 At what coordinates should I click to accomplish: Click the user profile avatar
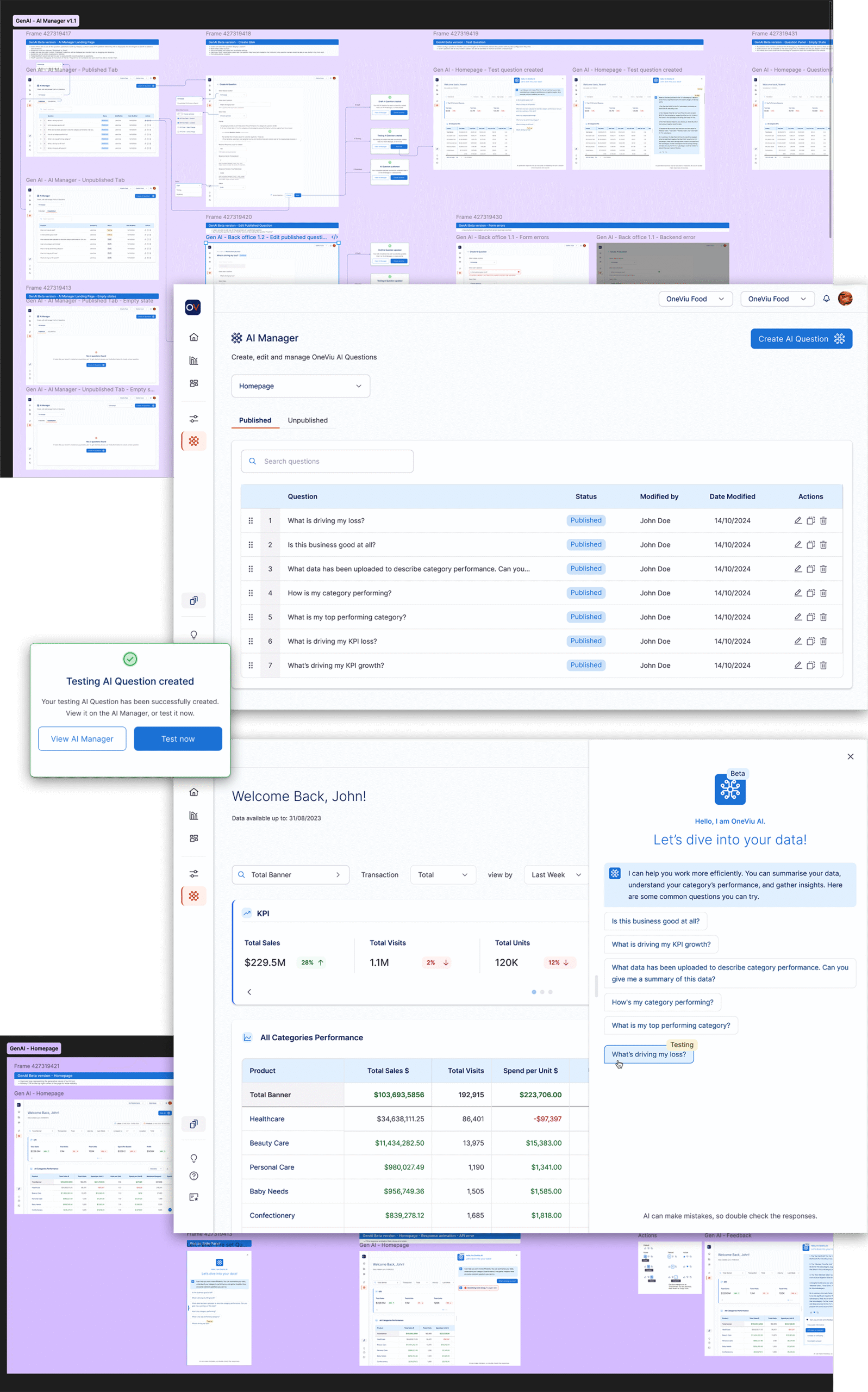point(845,299)
